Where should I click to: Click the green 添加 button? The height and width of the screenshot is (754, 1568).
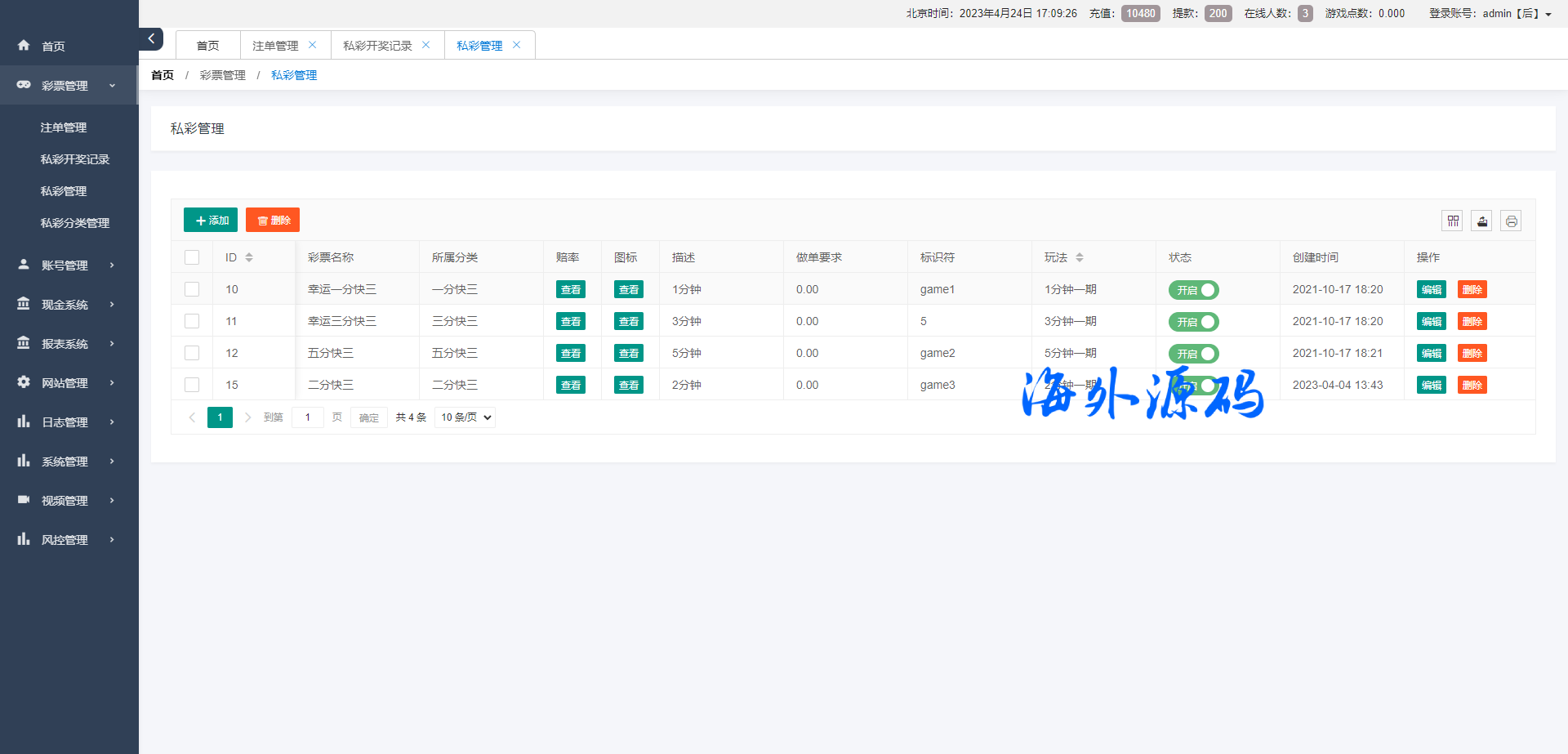pyautogui.click(x=211, y=221)
